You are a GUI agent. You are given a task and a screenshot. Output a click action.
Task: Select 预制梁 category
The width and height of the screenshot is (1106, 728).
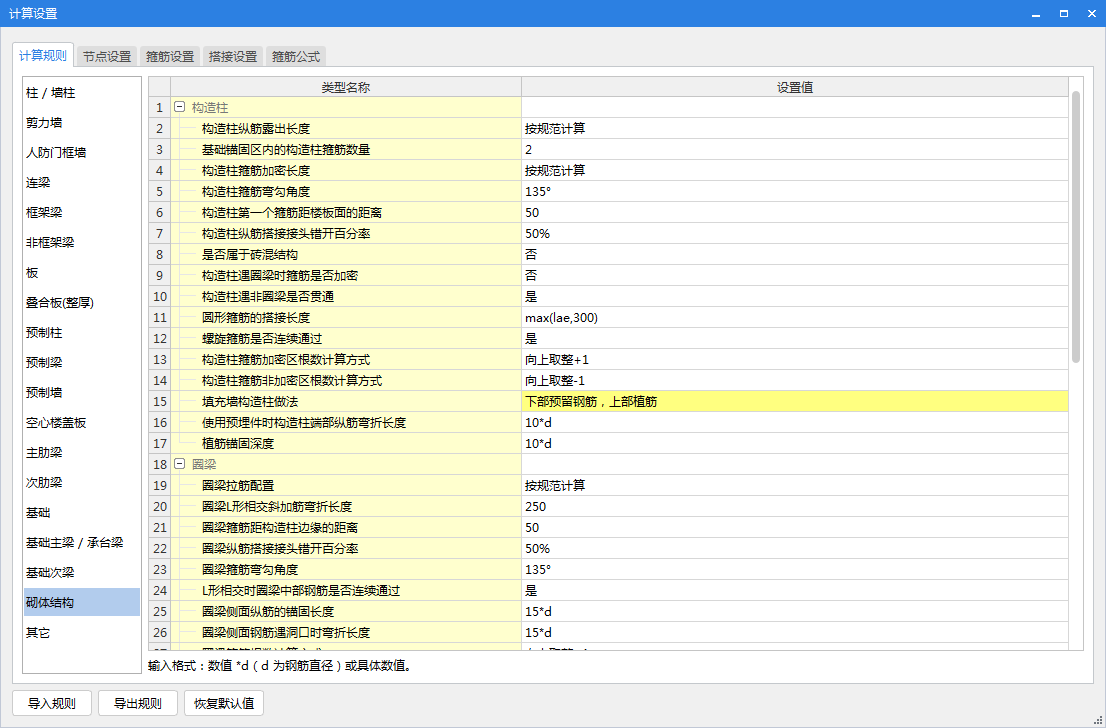click(82, 363)
